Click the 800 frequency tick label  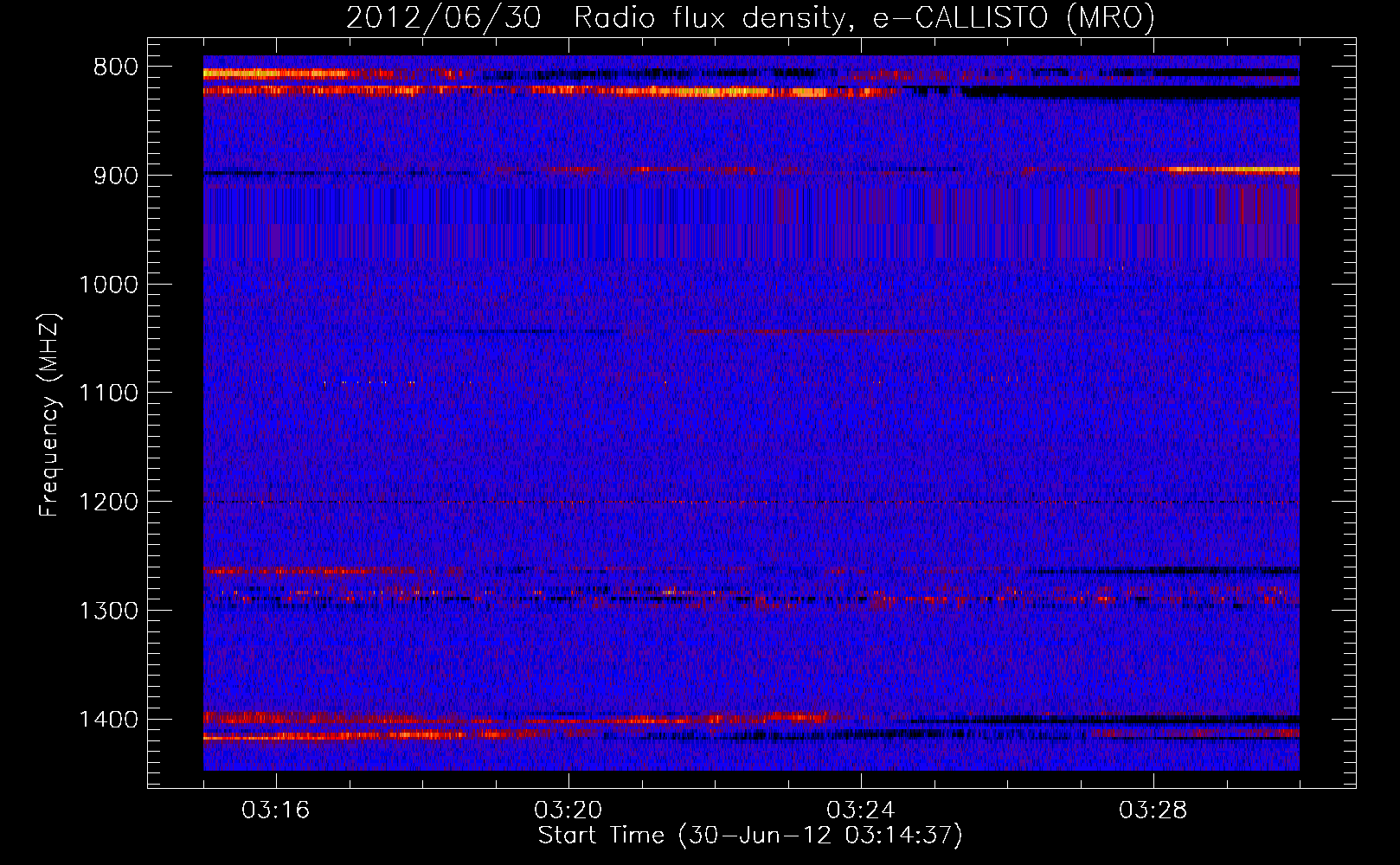115,67
